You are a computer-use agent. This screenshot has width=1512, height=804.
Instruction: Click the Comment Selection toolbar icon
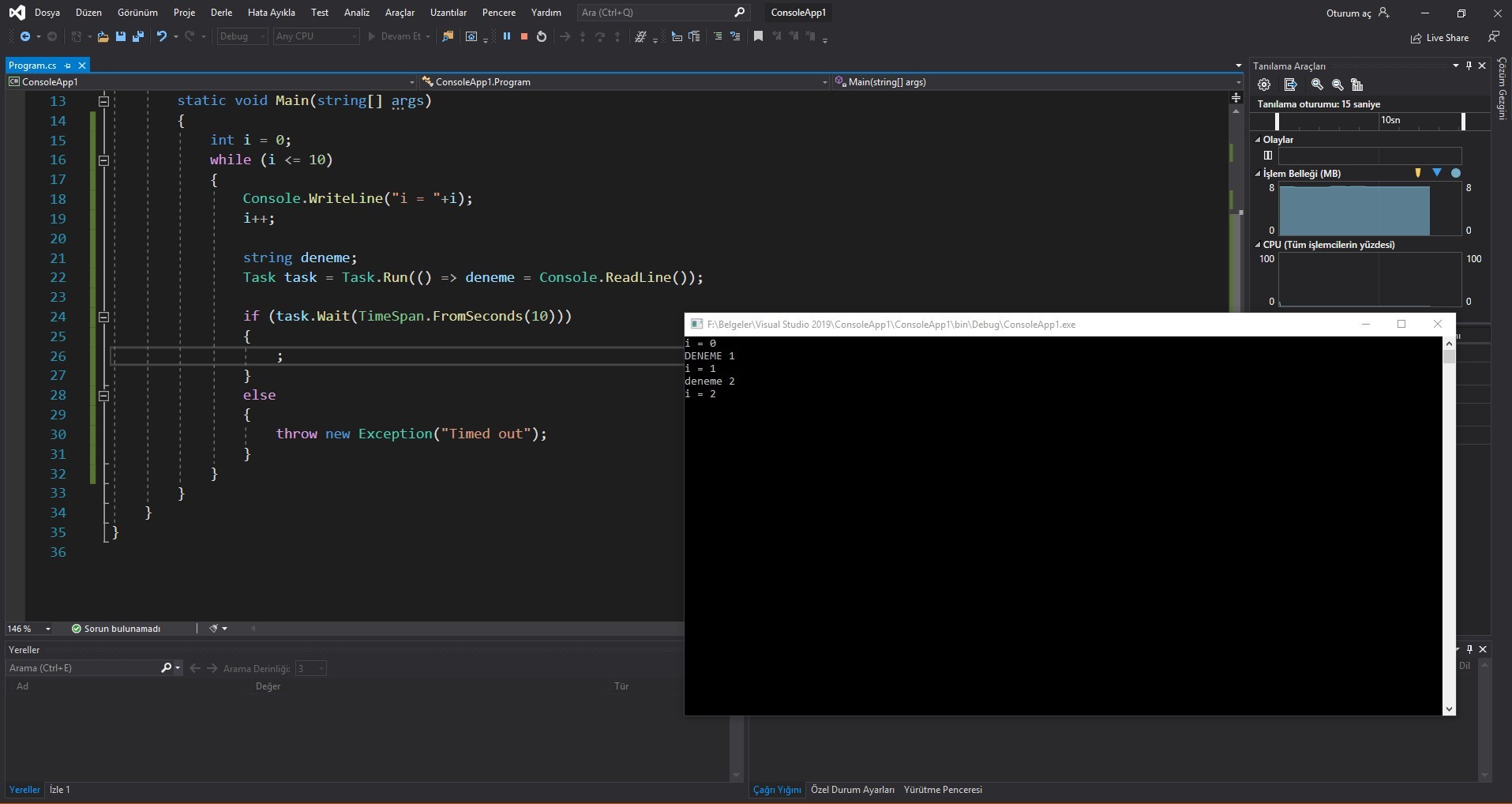tap(718, 36)
